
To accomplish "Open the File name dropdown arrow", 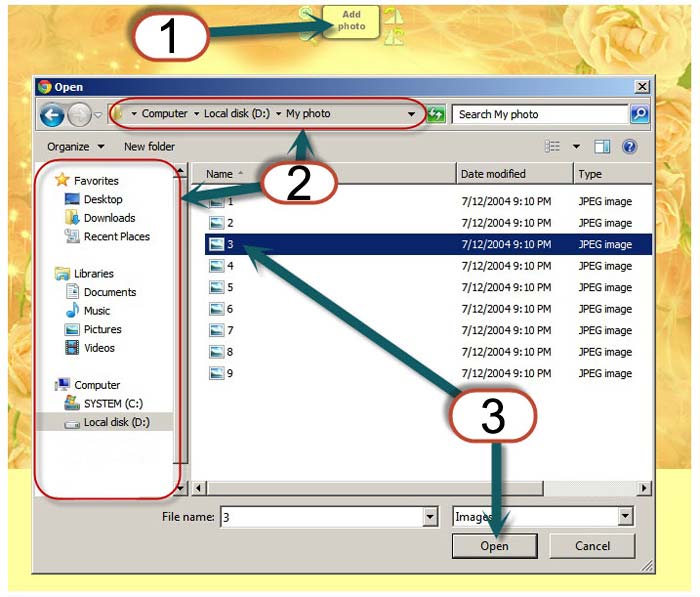I will 431,517.
